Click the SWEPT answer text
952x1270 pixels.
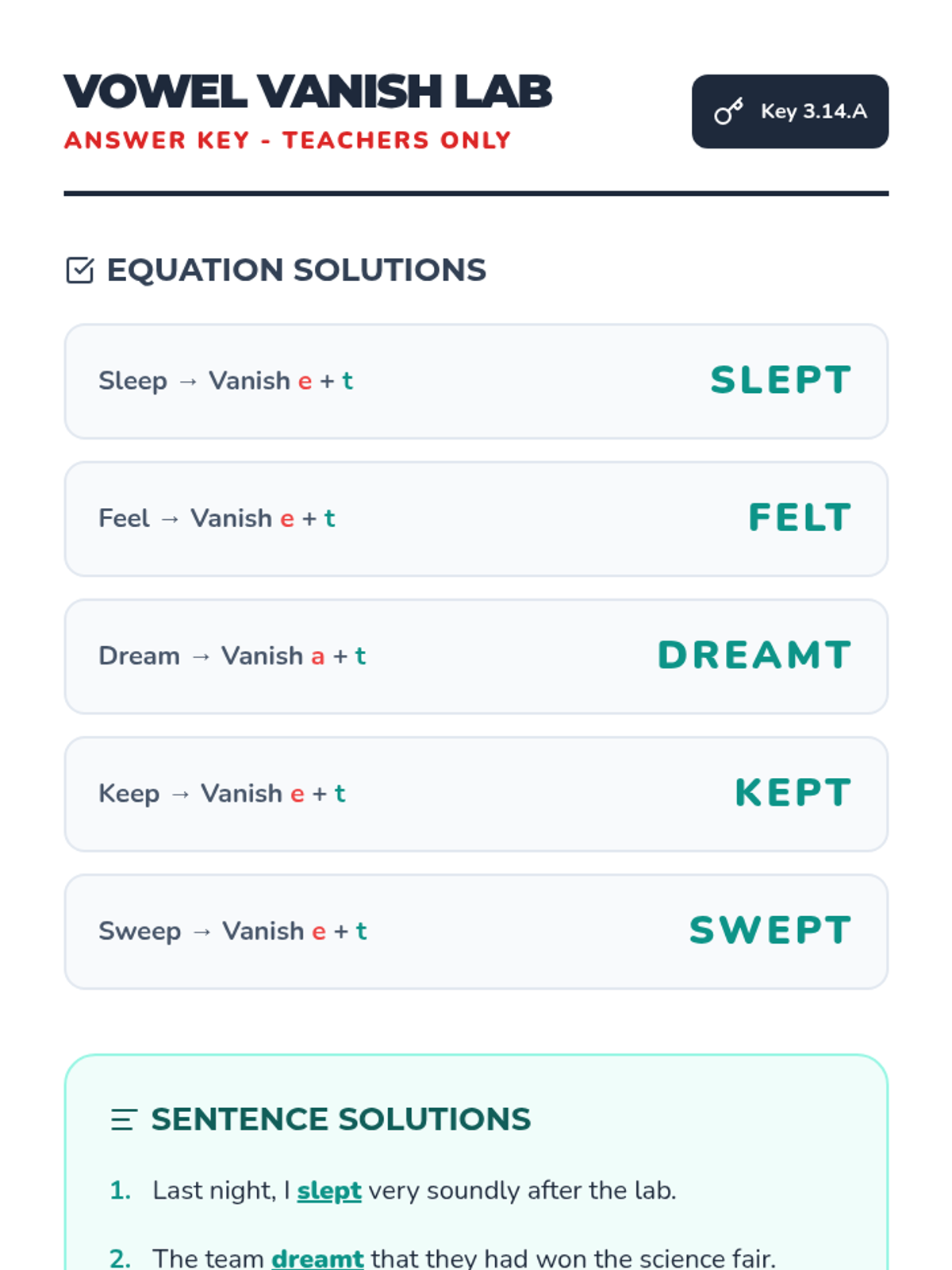770,930
